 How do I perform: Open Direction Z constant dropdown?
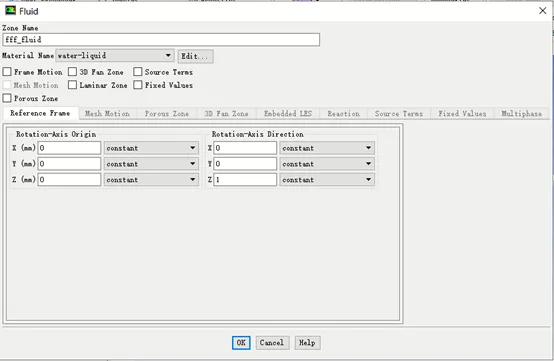pyautogui.click(x=327, y=180)
